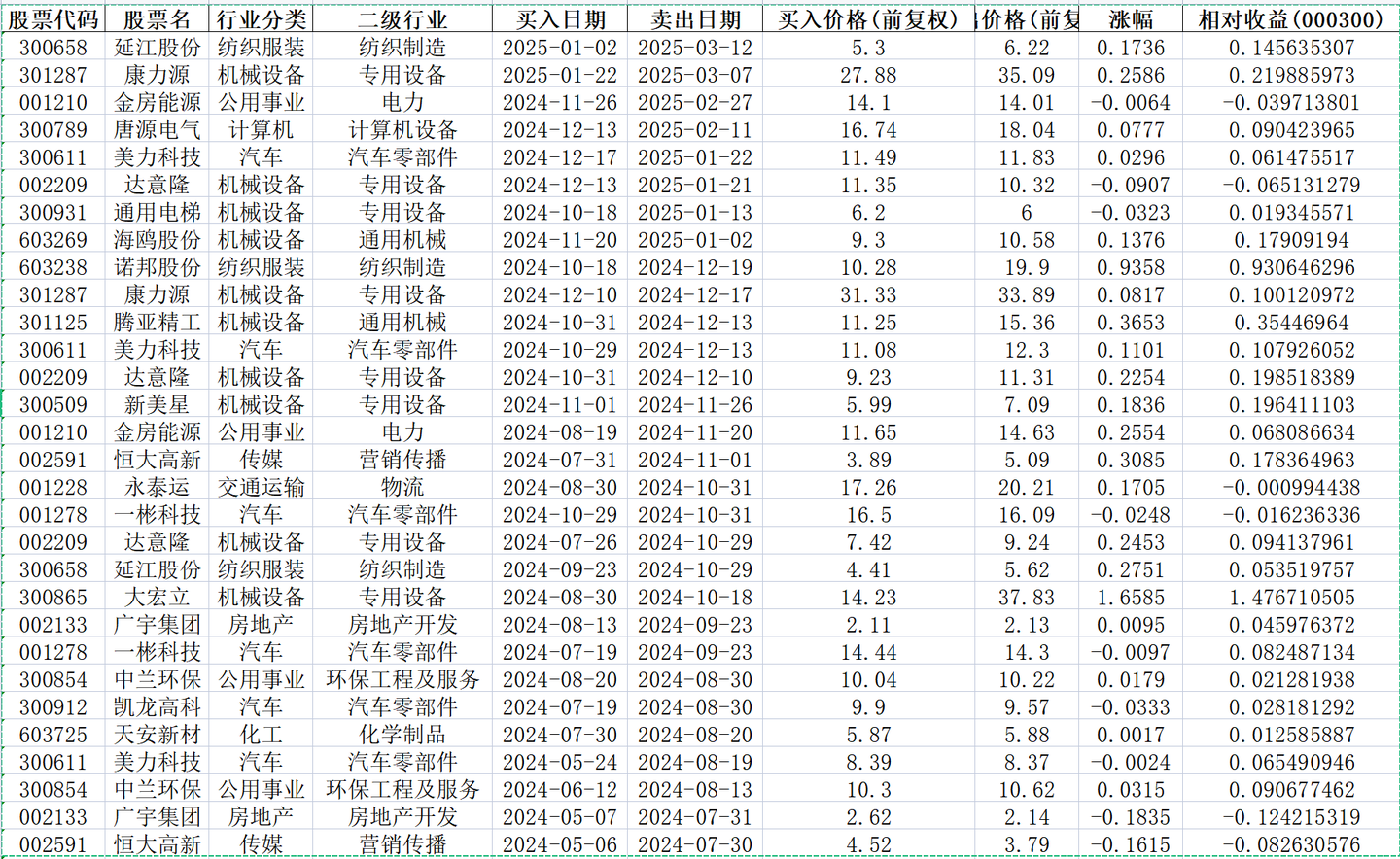Viewport: 1400px width, 859px height.
Task: Select the 35.09 sell price cell
Action: [1027, 75]
